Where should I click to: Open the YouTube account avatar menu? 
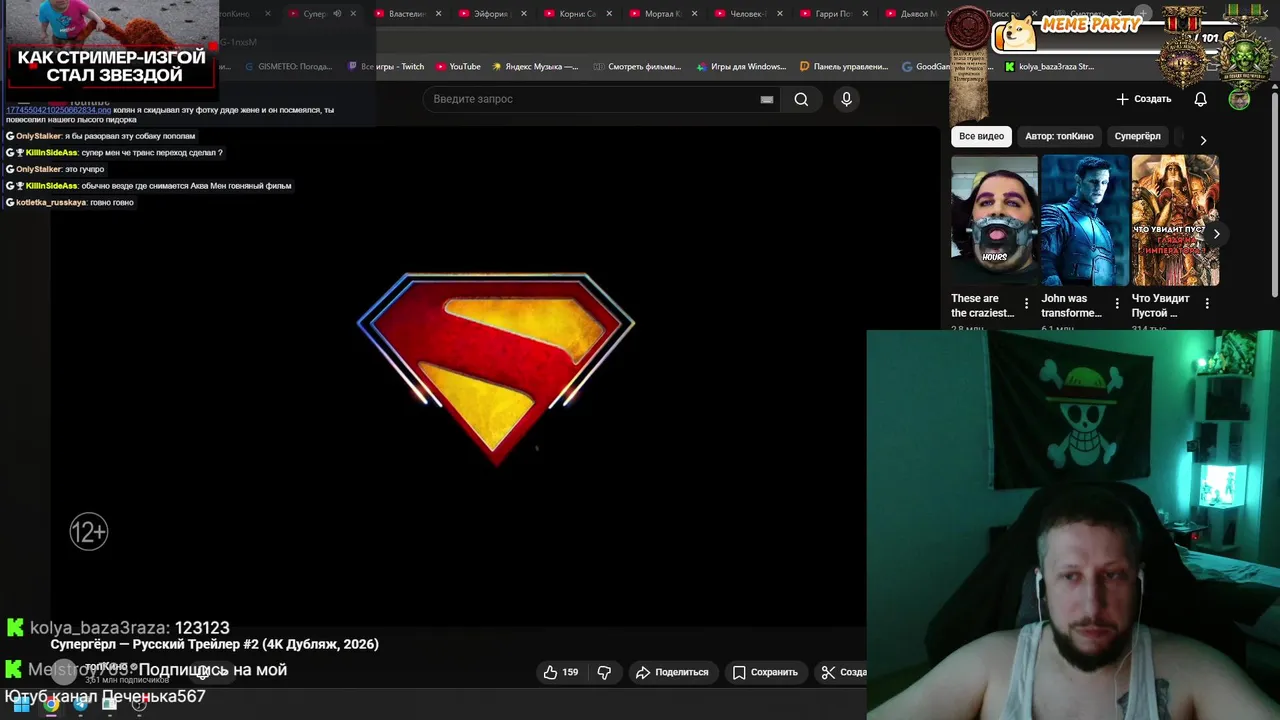(1239, 99)
